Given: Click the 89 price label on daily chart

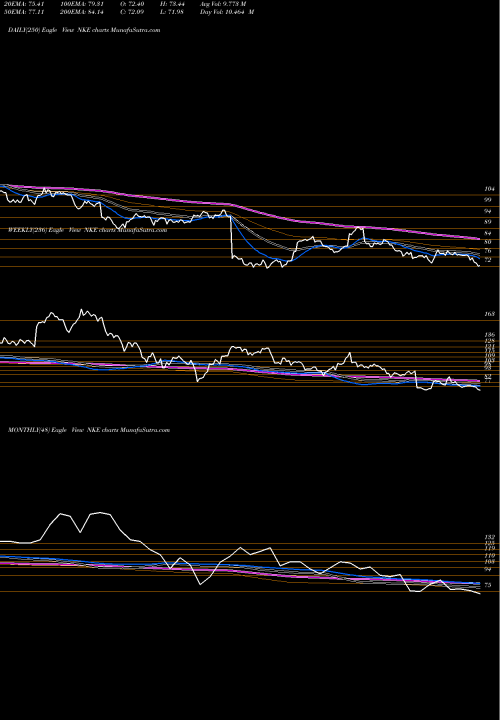Looking at the screenshot, I should tap(488, 222).
